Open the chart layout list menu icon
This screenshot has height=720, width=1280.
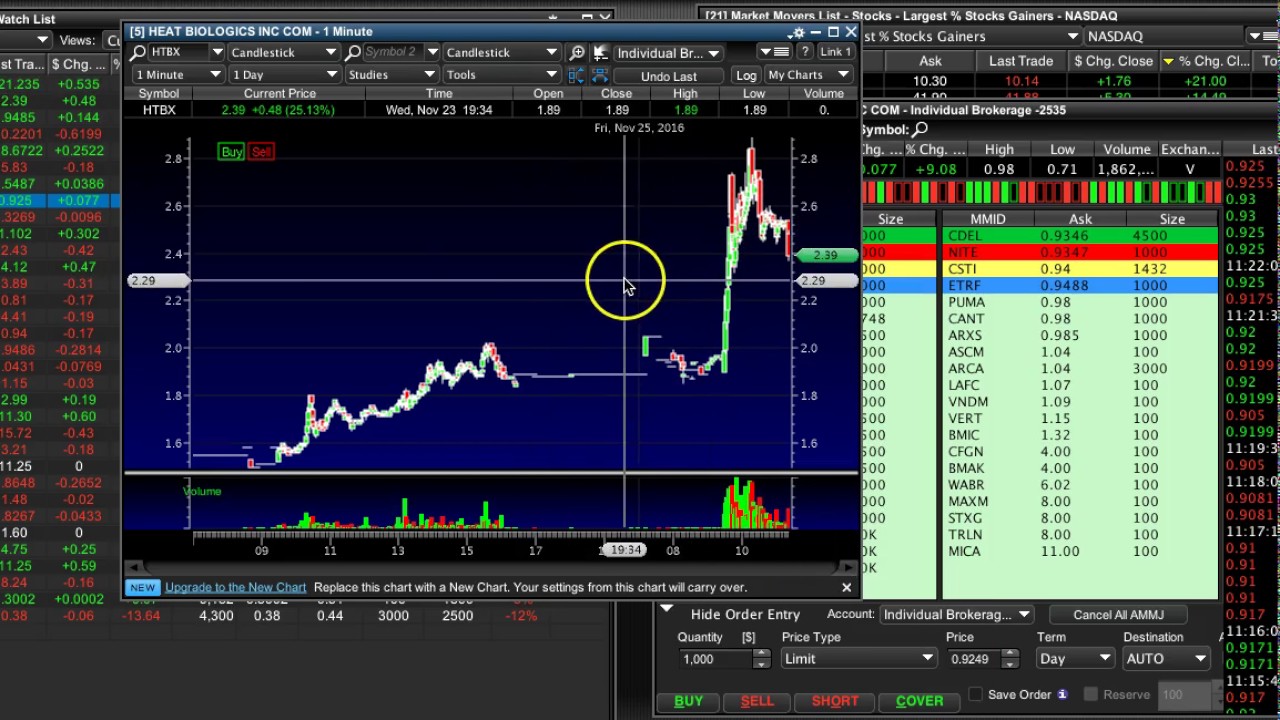click(773, 52)
